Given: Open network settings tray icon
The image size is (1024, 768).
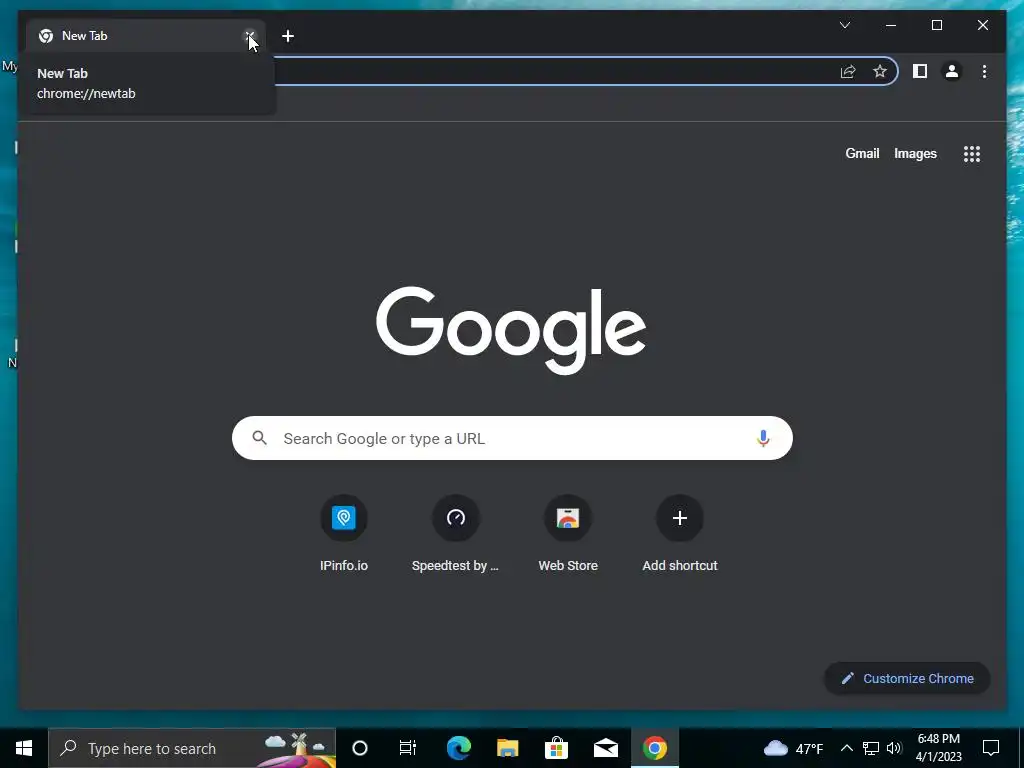Looking at the screenshot, I should (x=871, y=748).
